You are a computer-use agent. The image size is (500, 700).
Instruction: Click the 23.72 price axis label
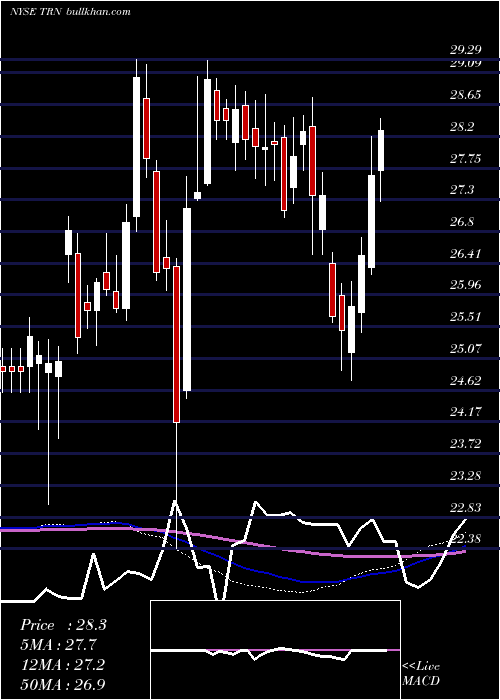pos(465,444)
